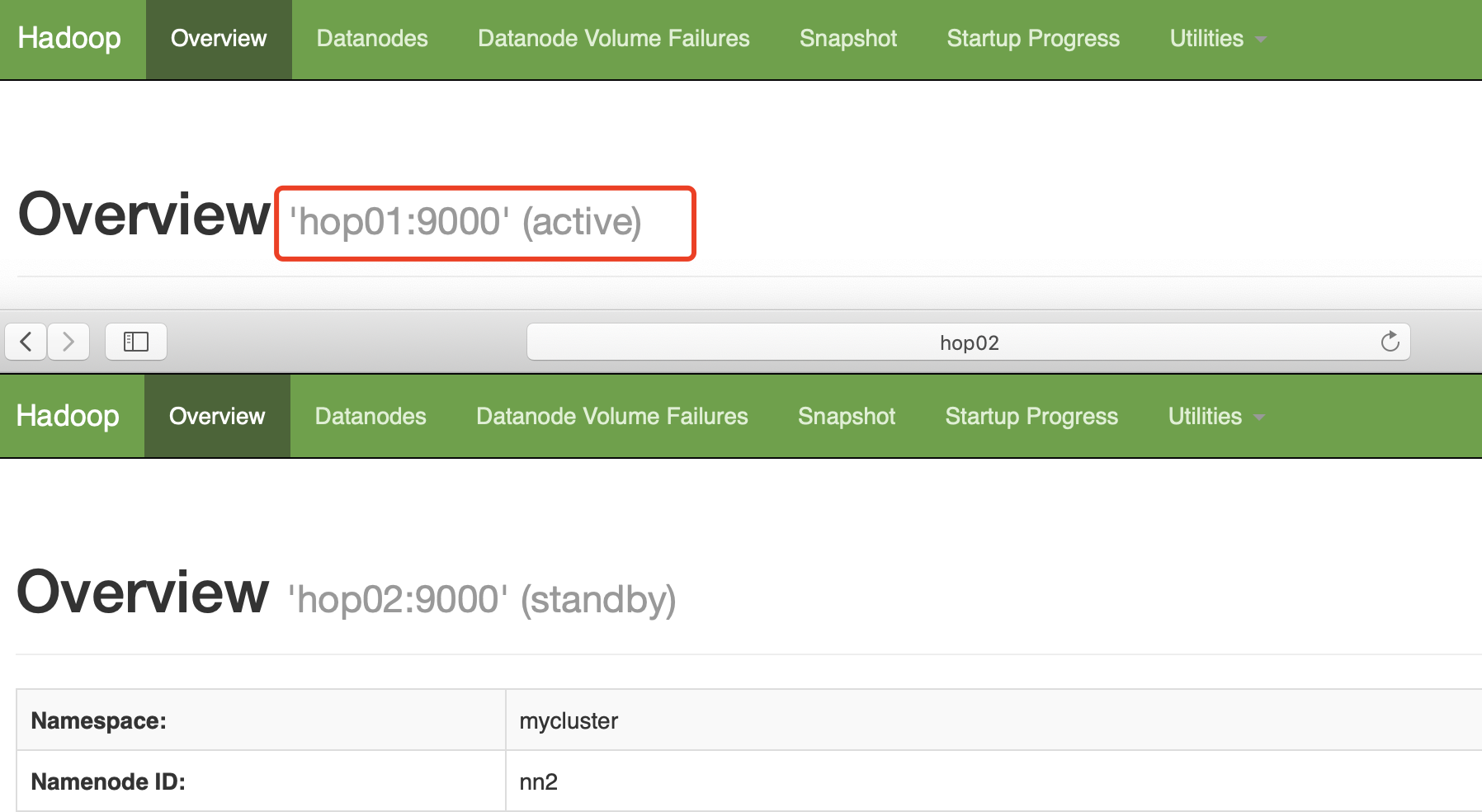
Task: Open Startup Progress on hop02
Action: [x=1031, y=416]
